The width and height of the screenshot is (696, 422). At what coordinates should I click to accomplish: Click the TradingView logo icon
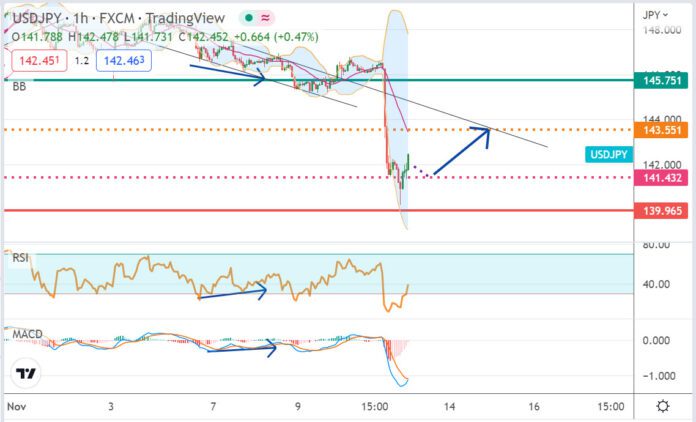(26, 373)
